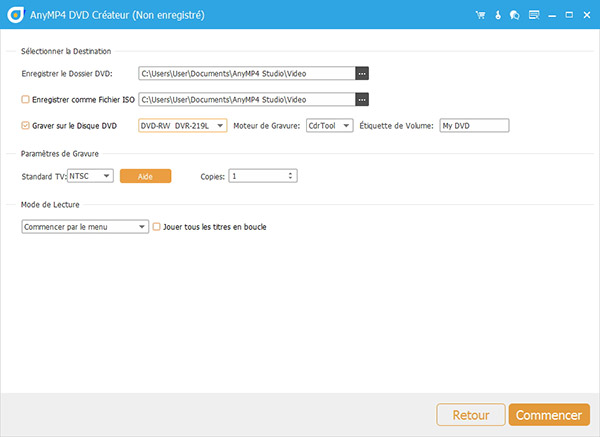Image resolution: width=600 pixels, height=437 pixels.
Task: Toggle Jouer tous les titres en boucle
Action: pyautogui.click(x=156, y=227)
